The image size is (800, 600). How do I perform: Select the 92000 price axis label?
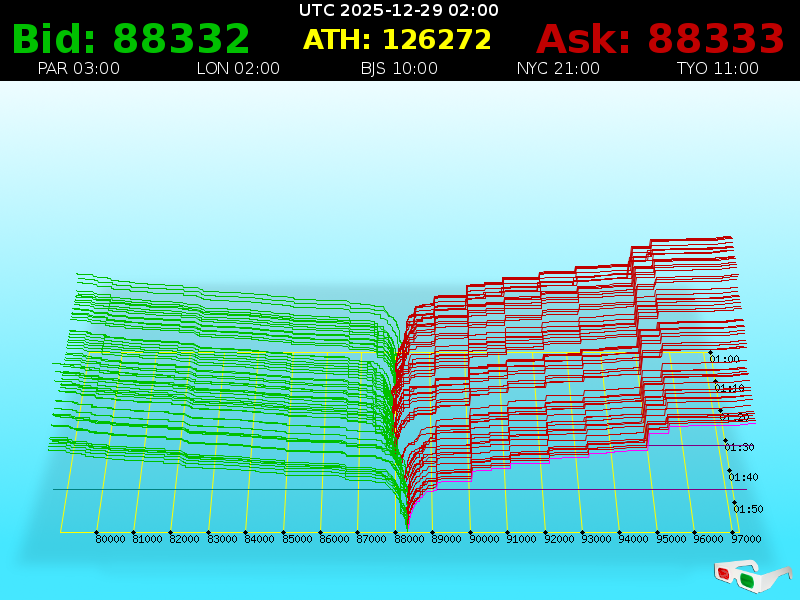pos(558,539)
